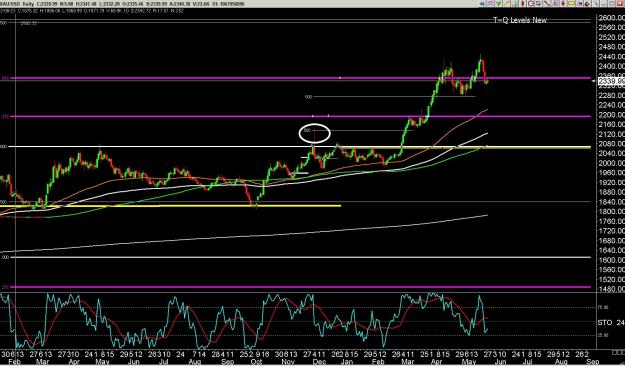Click the 1600.00 price axis label

pos(611,260)
